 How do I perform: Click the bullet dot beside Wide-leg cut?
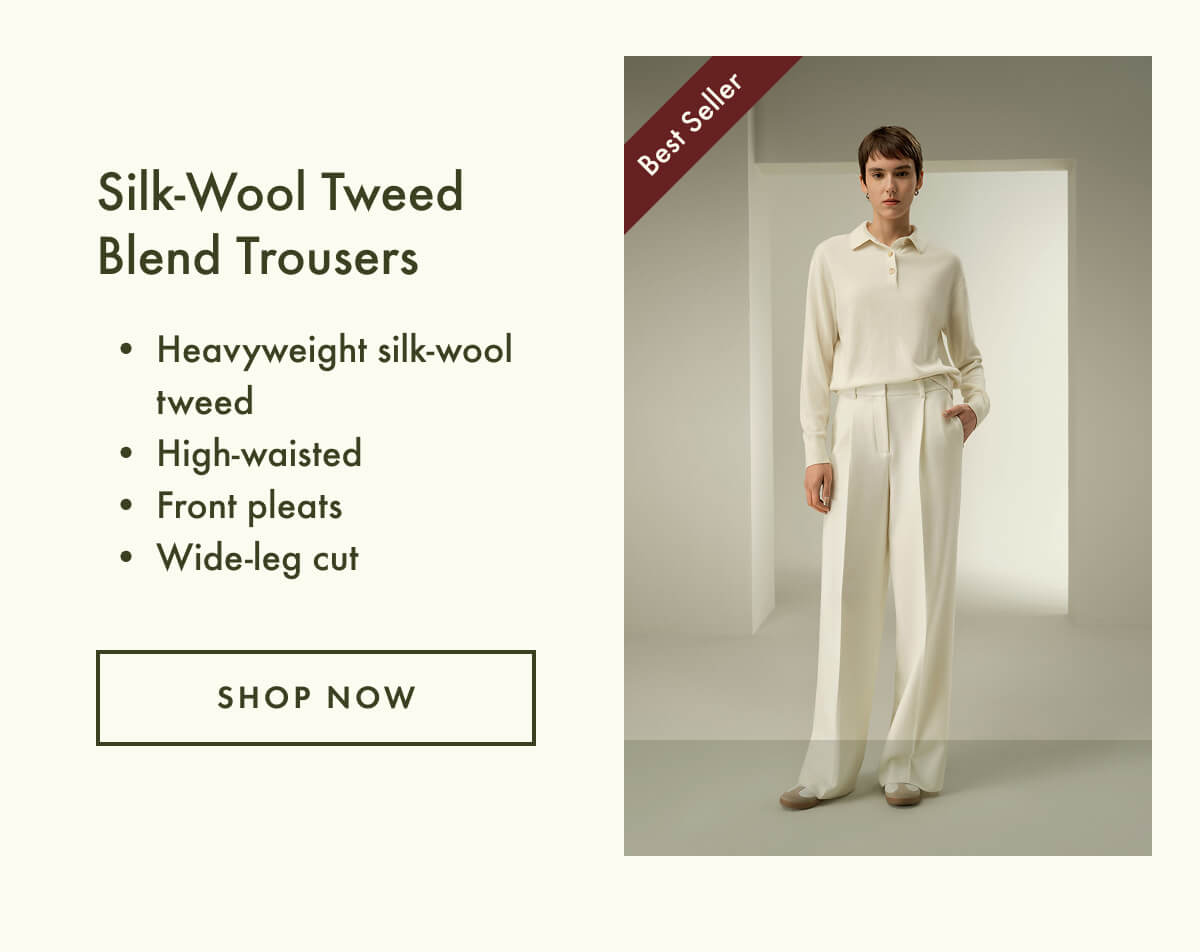pos(126,559)
